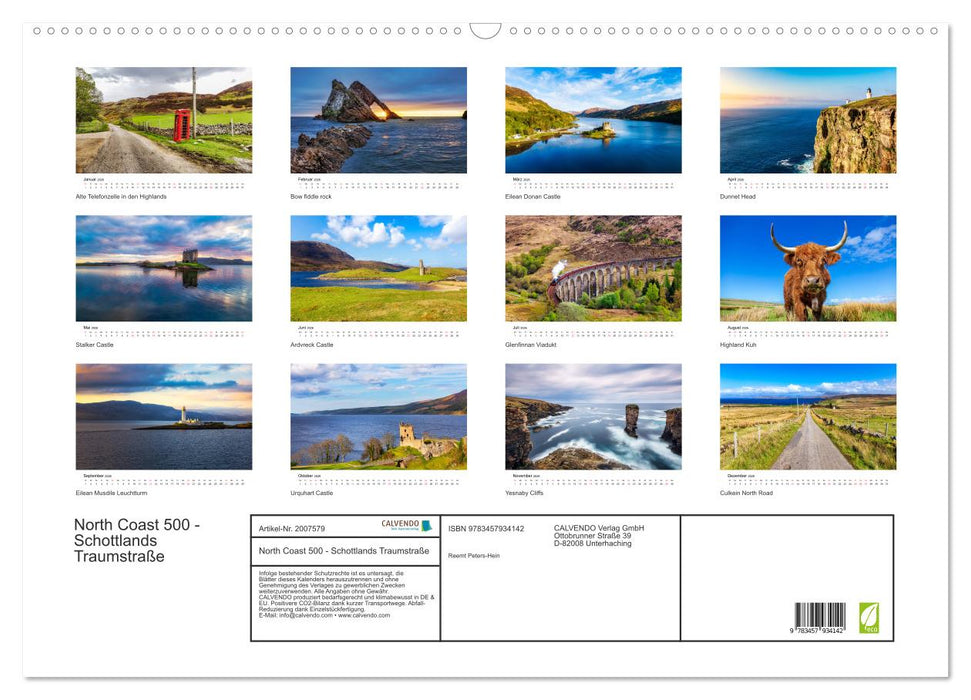
Task: Expand the Eilean Donan Castle caption
Action: coord(532,197)
